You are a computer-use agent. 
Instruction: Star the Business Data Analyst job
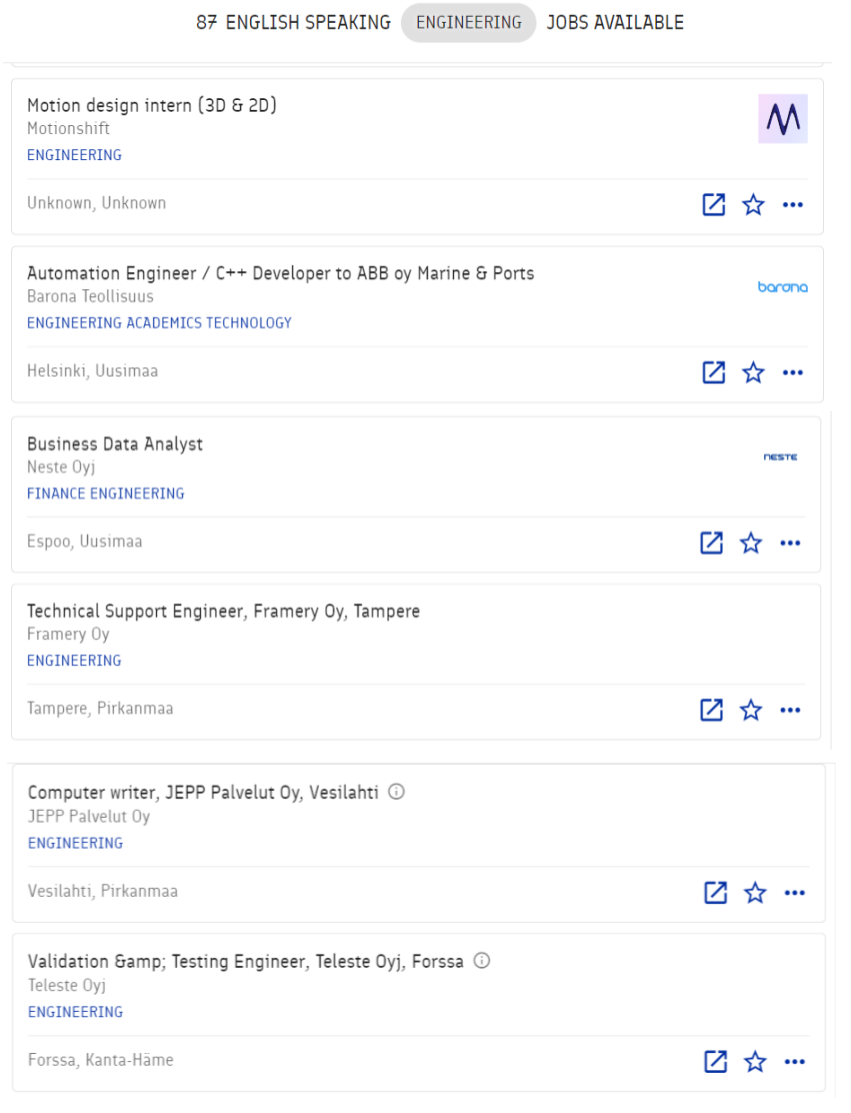click(751, 543)
